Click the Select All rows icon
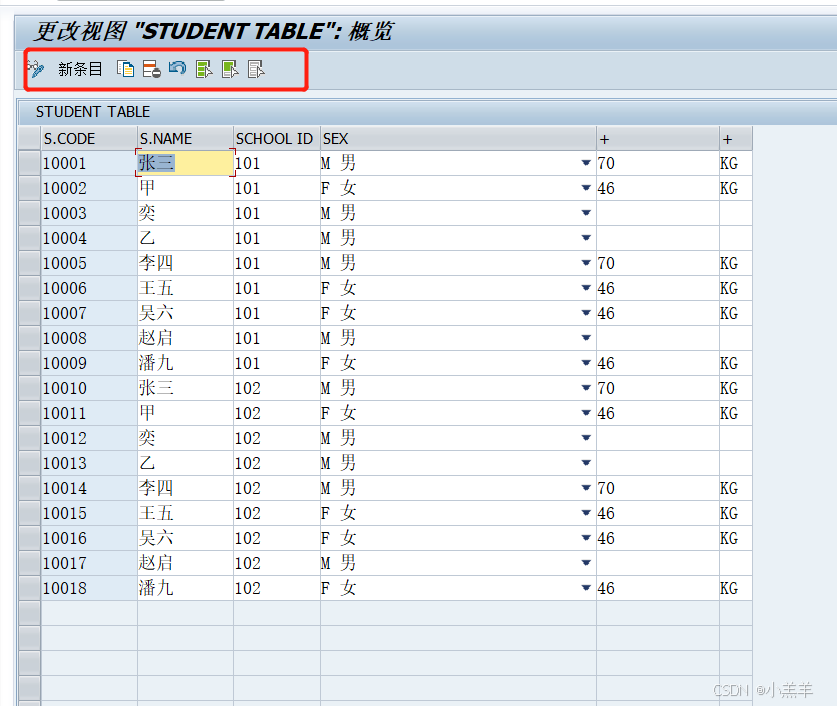Viewport: 837px width, 706px height. 204,69
